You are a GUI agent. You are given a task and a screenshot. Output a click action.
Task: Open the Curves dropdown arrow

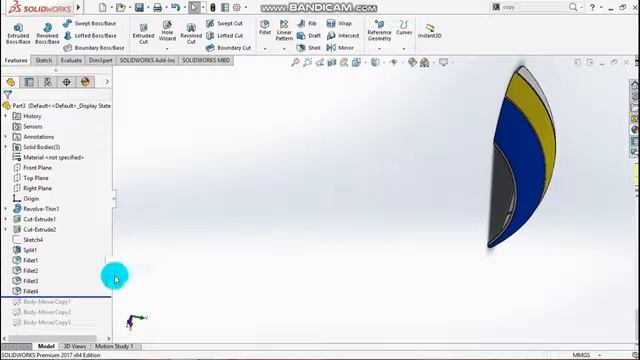tap(404, 49)
